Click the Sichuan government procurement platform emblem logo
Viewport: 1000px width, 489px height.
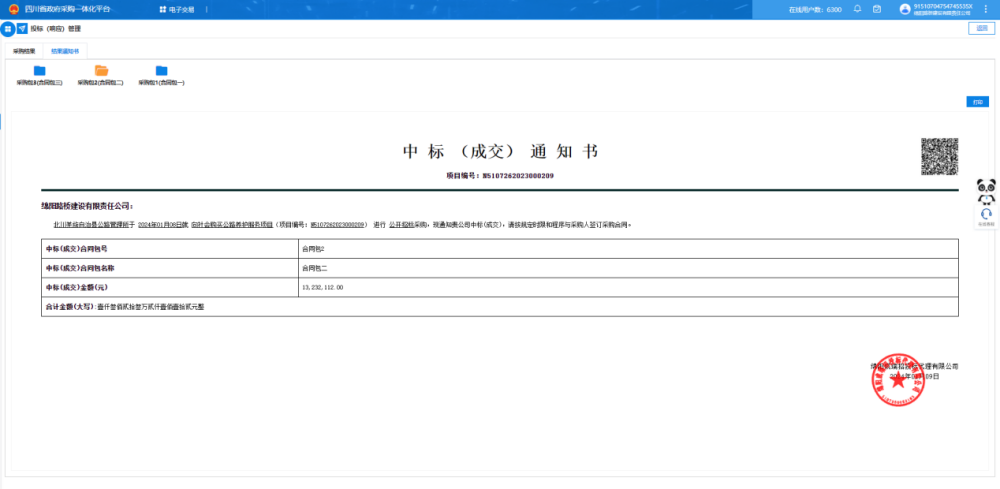pyautogui.click(x=13, y=9)
